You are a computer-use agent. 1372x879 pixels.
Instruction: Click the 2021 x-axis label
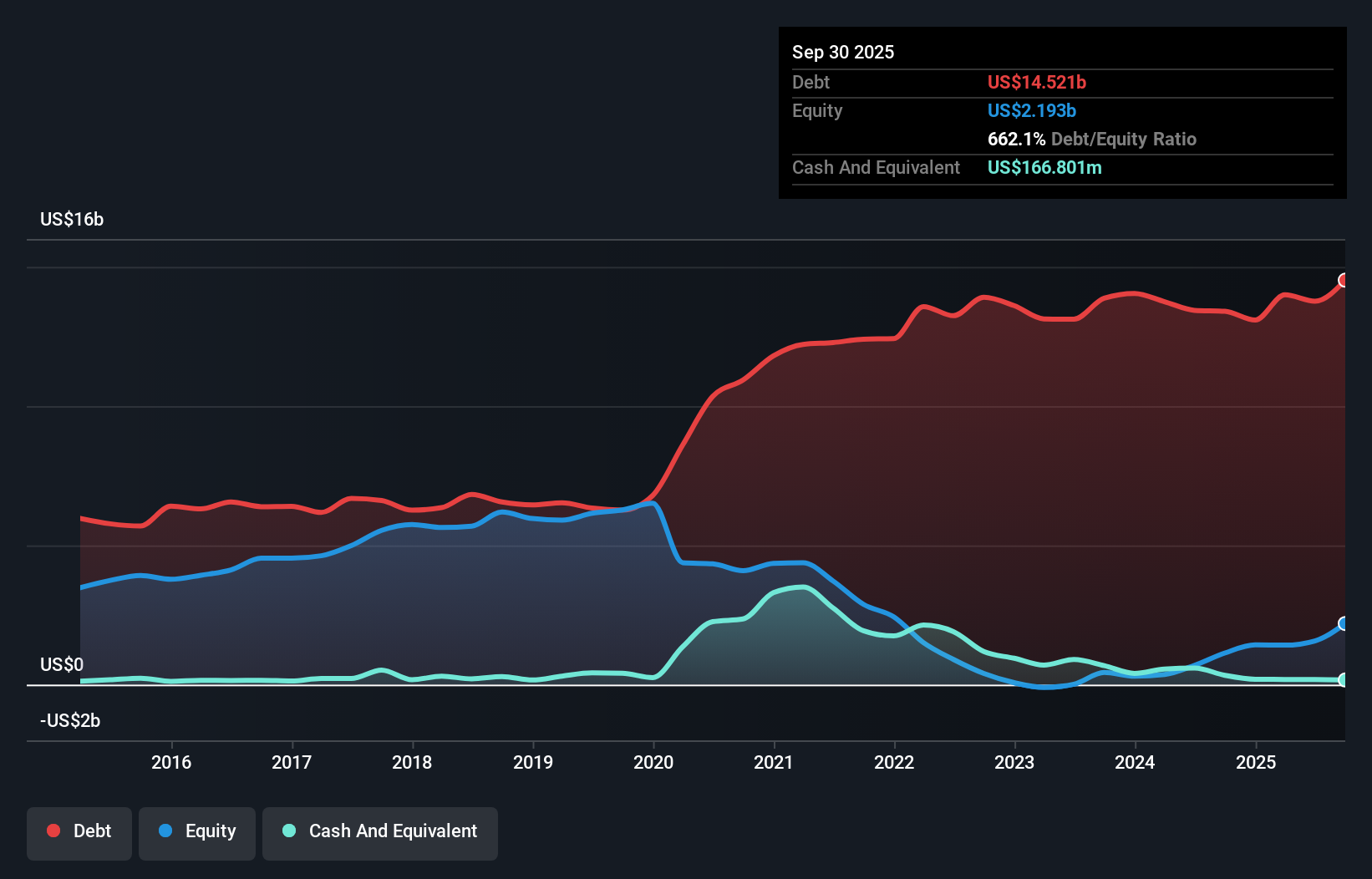click(774, 762)
